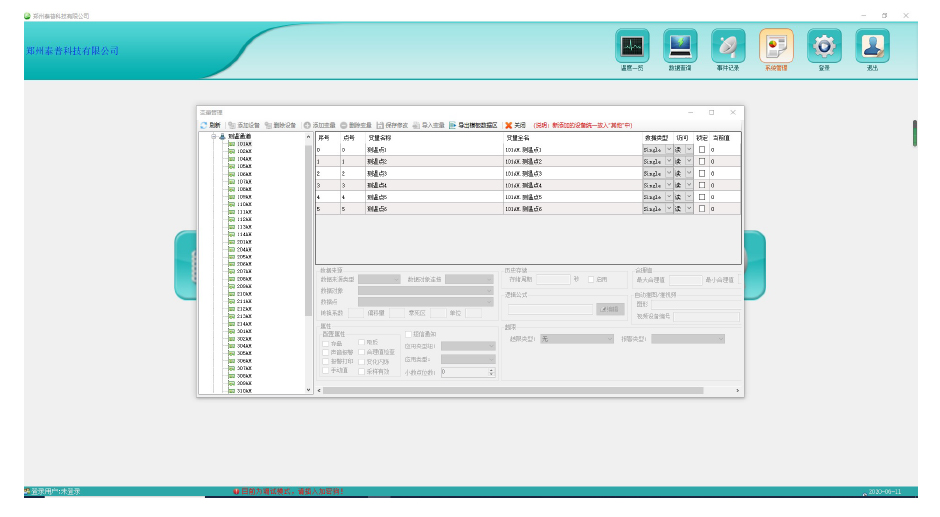
Task: Click the green scrollbar at right window edge
Action: coord(915,133)
